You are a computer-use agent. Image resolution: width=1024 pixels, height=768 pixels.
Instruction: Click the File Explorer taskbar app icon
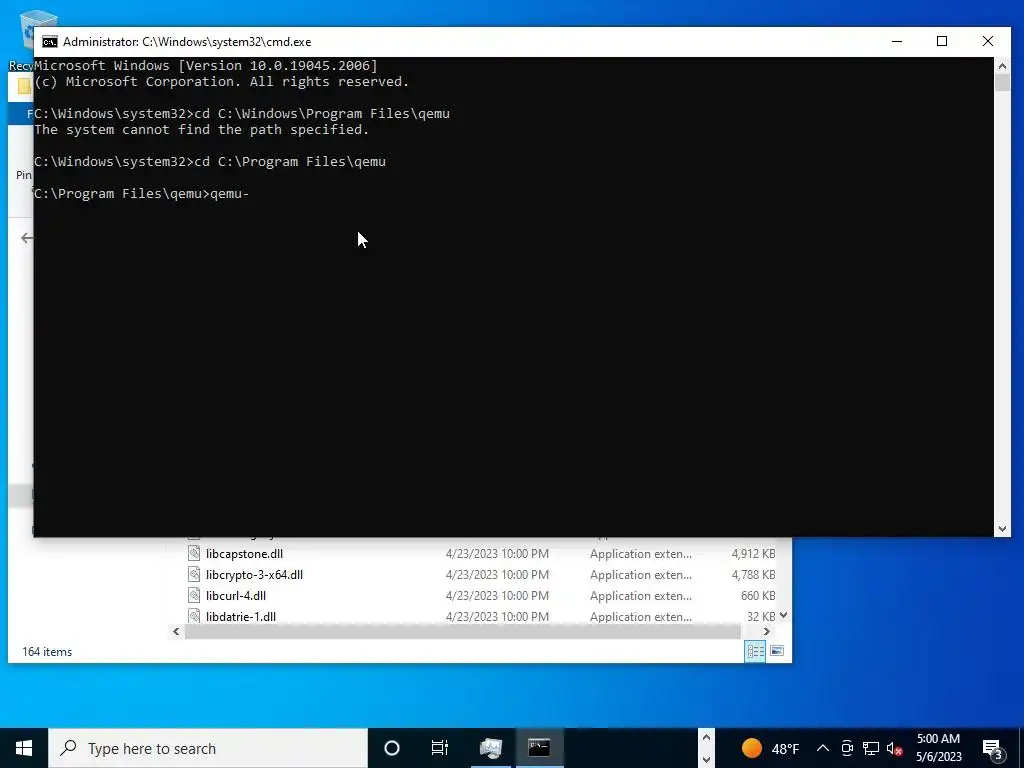[x=490, y=748]
